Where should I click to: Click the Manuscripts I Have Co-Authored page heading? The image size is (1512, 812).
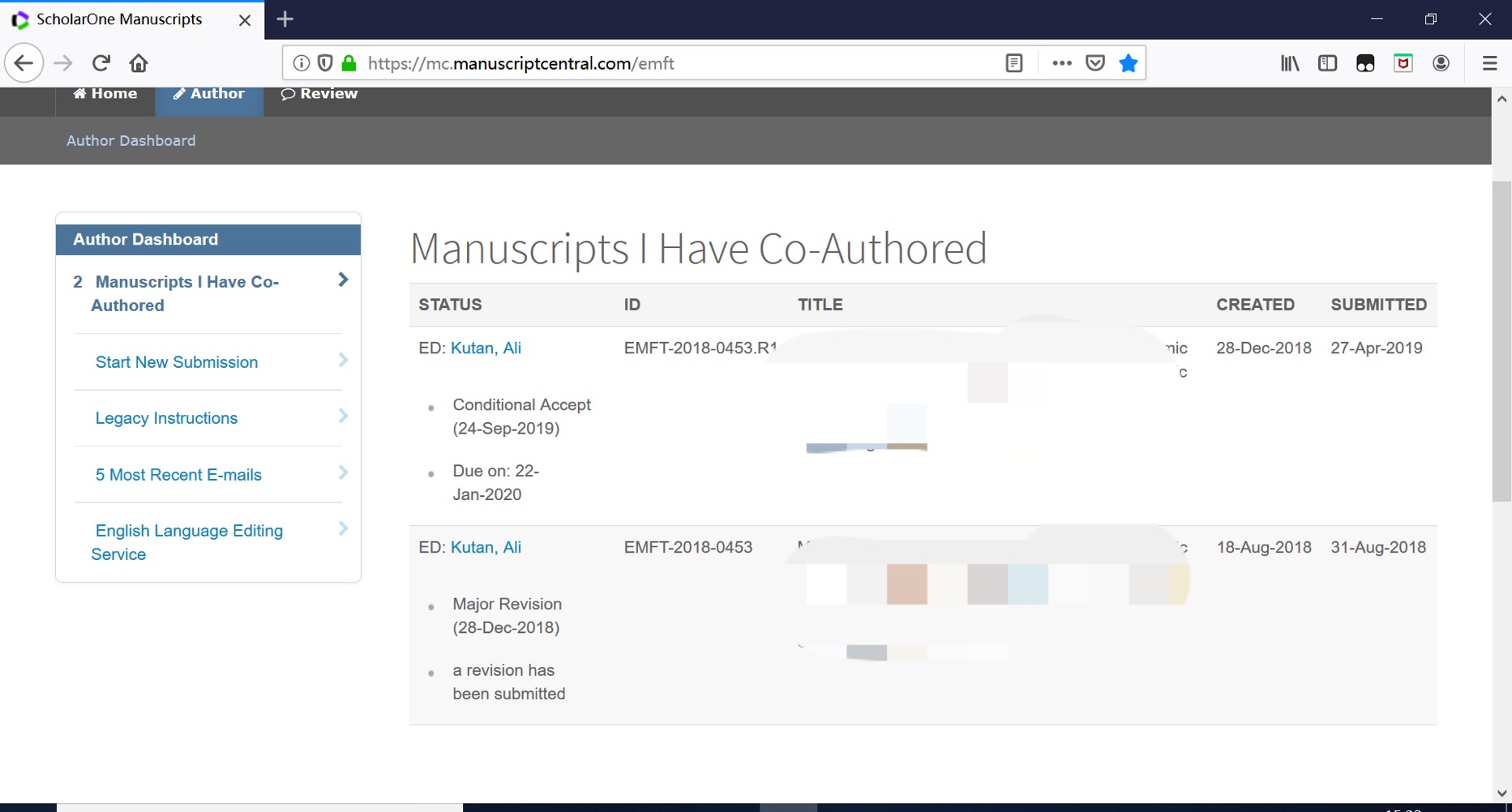coord(699,248)
